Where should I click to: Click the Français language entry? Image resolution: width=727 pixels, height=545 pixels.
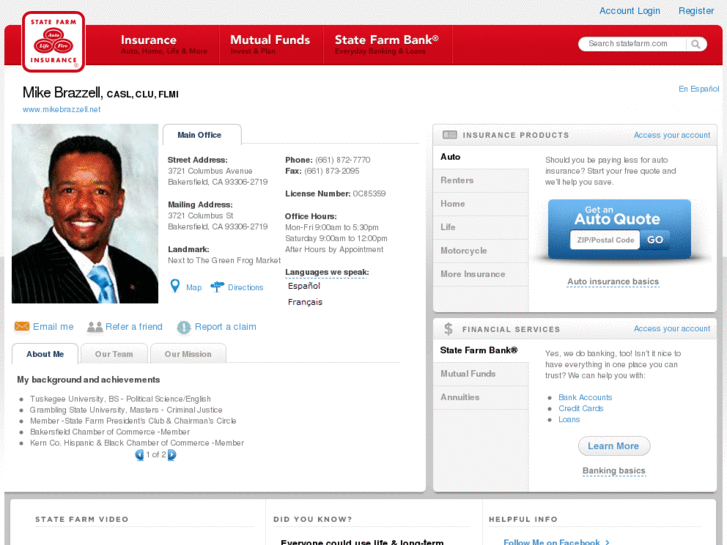[305, 302]
